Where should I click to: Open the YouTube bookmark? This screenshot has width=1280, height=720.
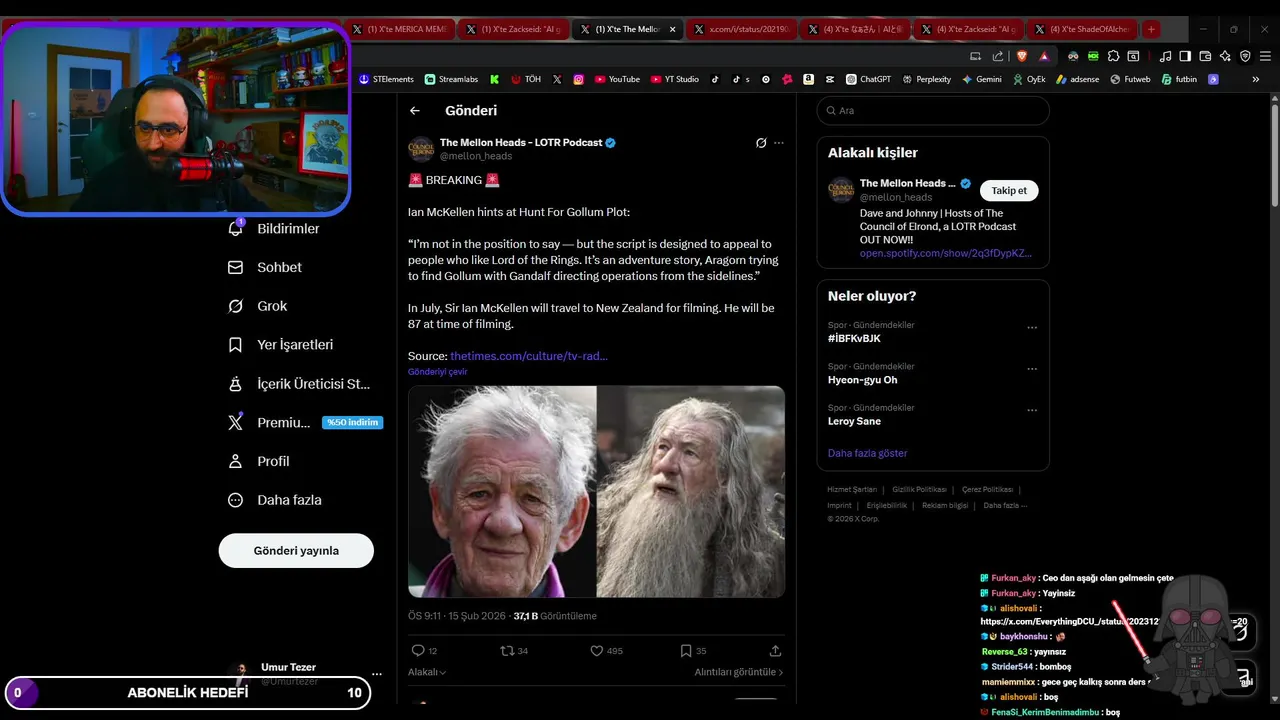[617, 79]
